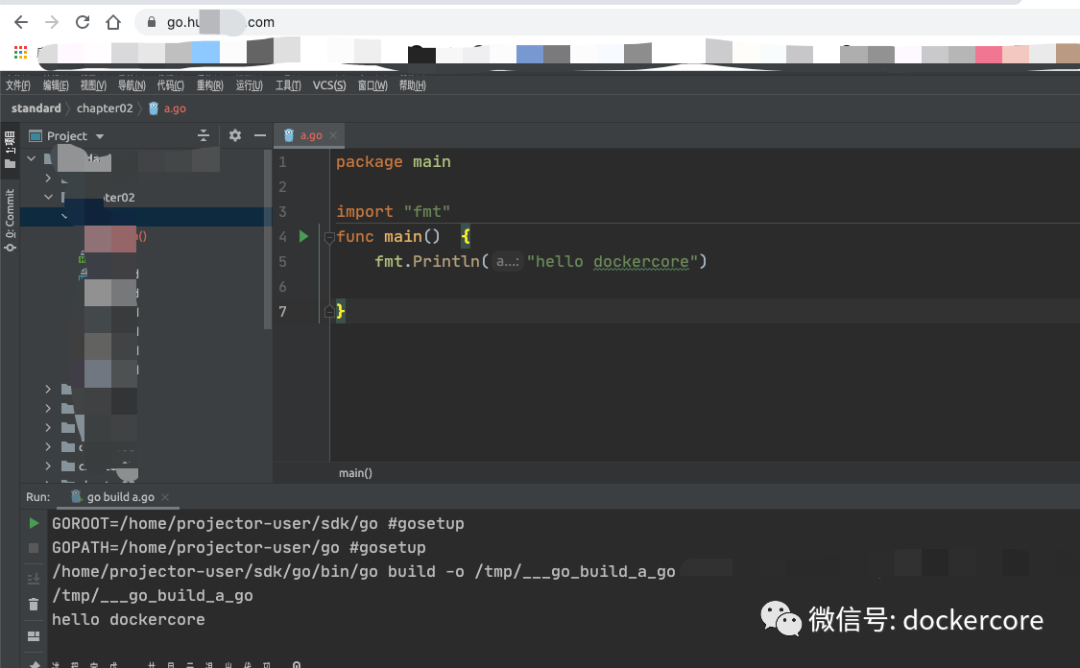Click the a...: parameter hint
Screen dimensions: 1080x668
508,262
